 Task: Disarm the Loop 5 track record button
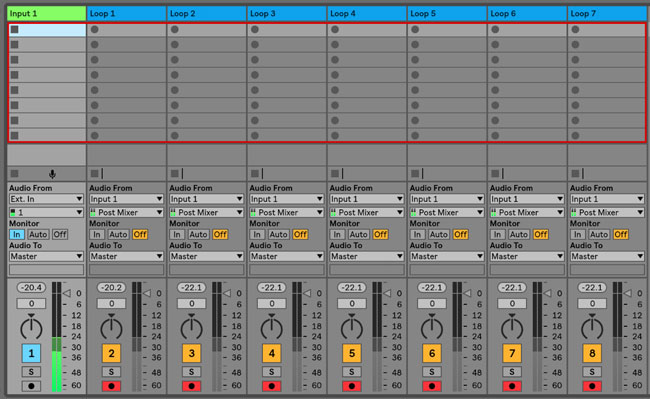point(432,386)
